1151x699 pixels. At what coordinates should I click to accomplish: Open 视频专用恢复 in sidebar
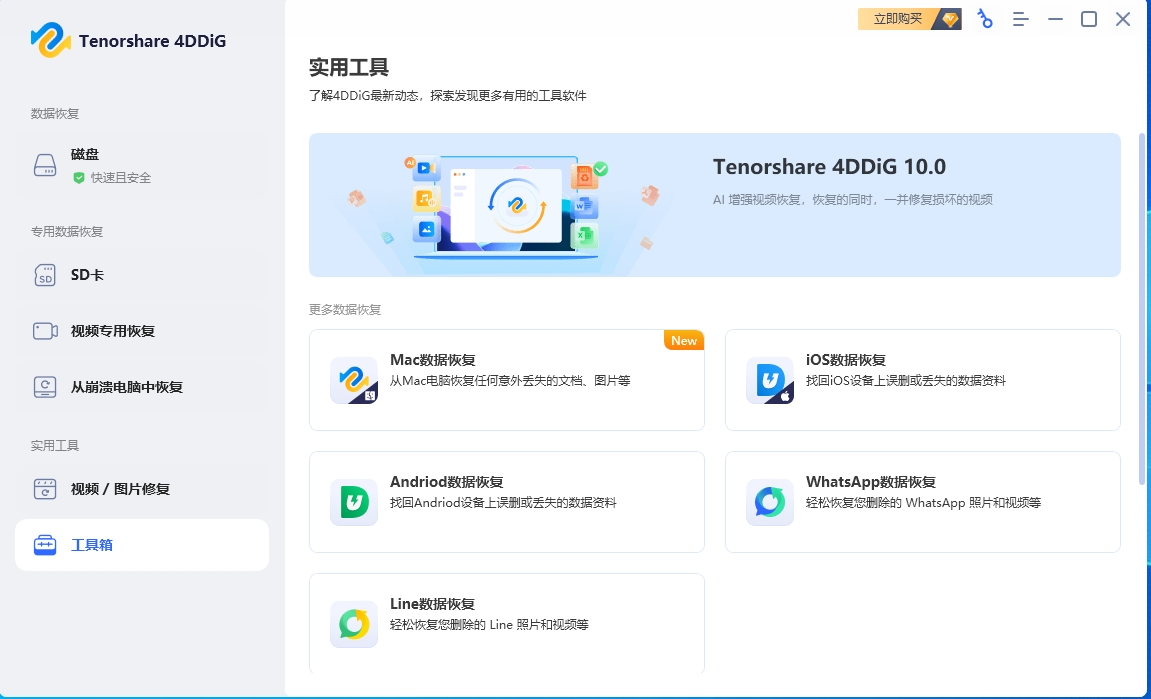(142, 331)
